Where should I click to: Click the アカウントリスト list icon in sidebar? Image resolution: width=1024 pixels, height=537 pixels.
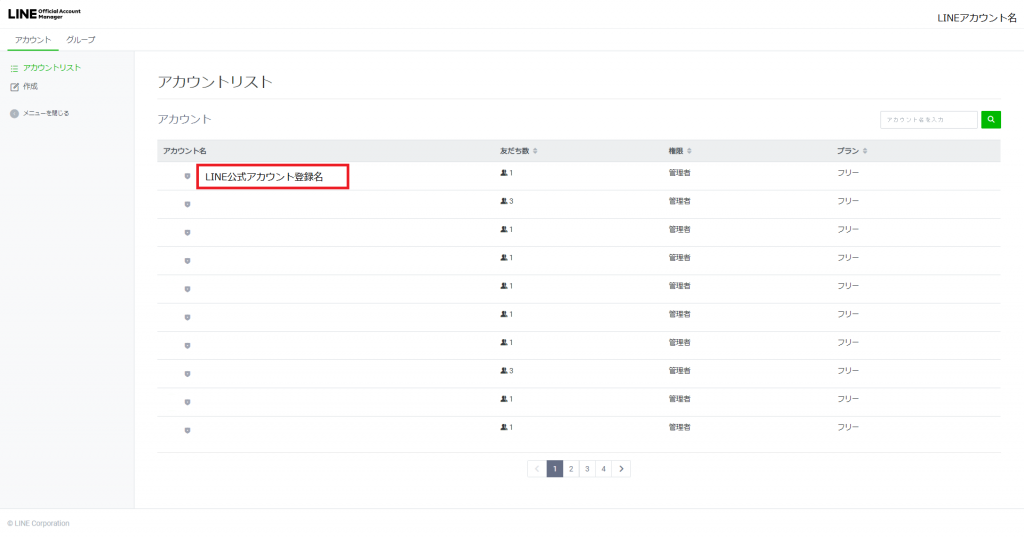click(x=14, y=68)
